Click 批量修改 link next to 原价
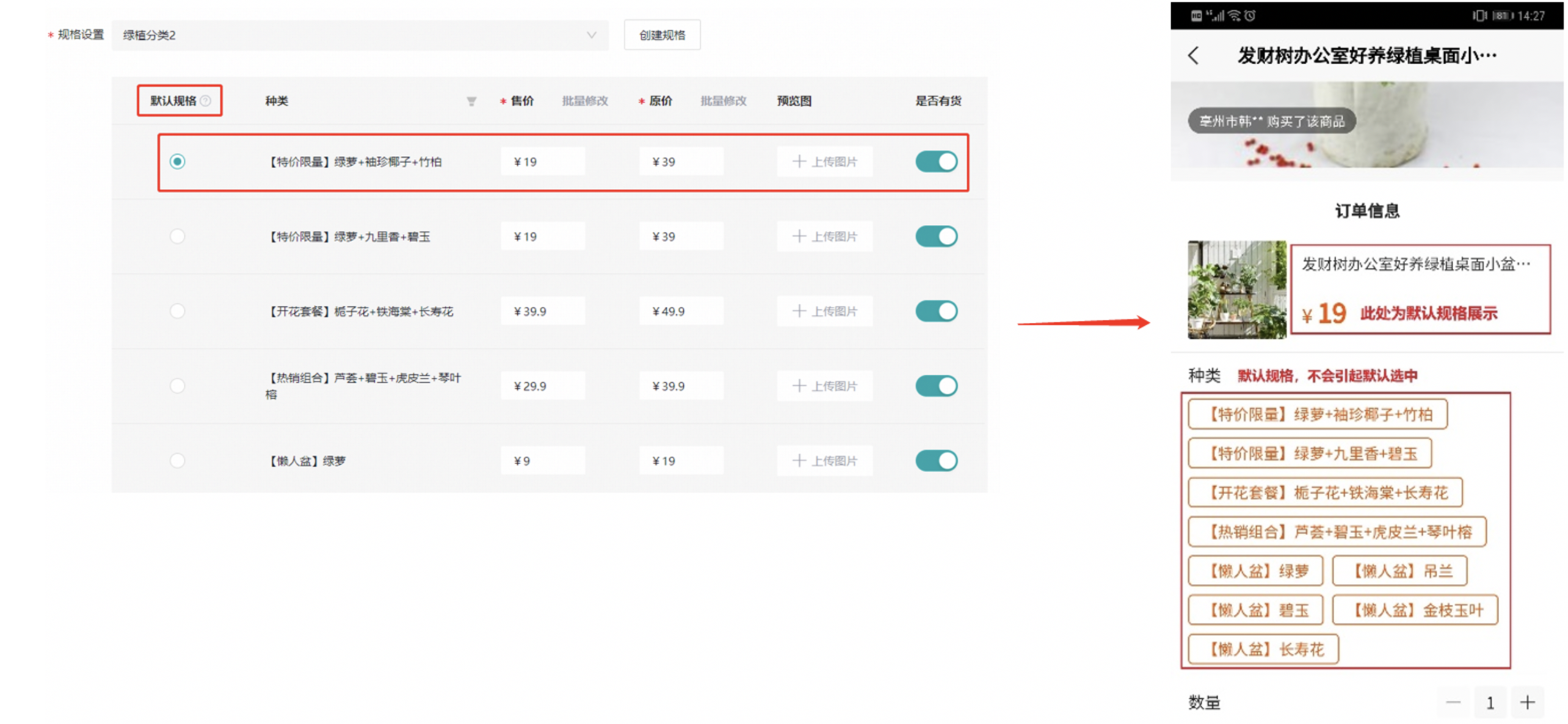The image size is (1568, 724). (723, 101)
